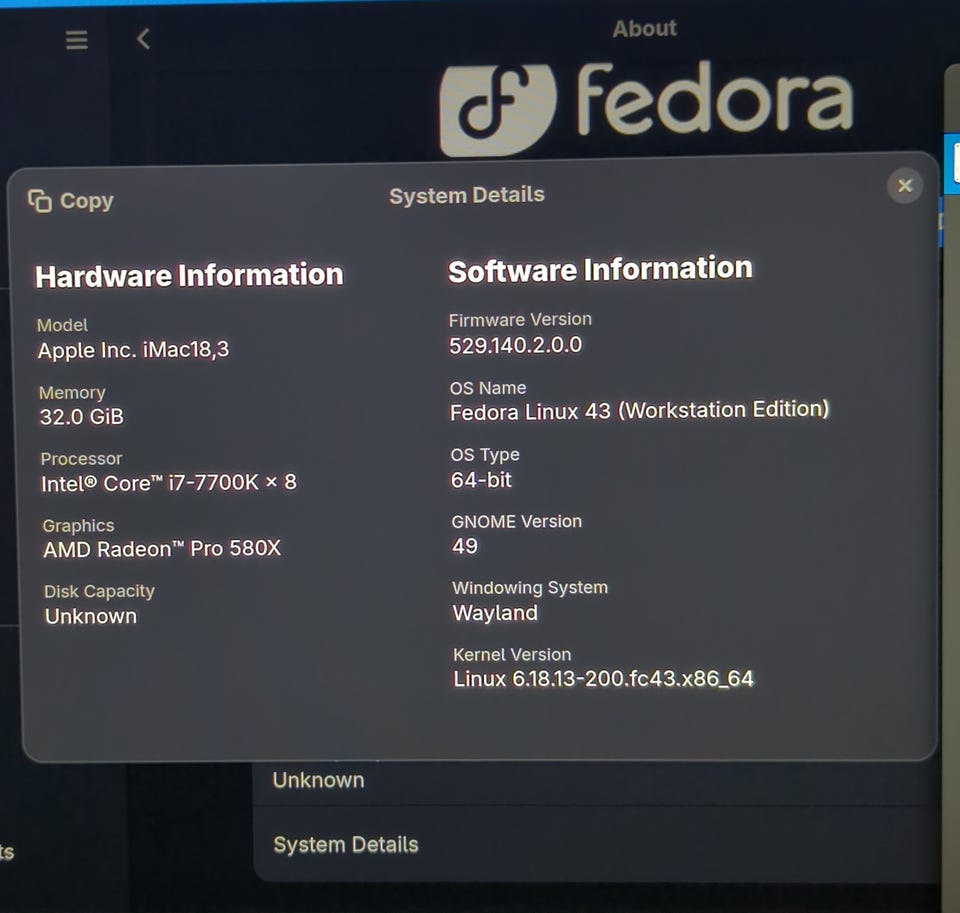Click the 'Kernel Version' label
The image size is (960, 913).
tap(512, 655)
